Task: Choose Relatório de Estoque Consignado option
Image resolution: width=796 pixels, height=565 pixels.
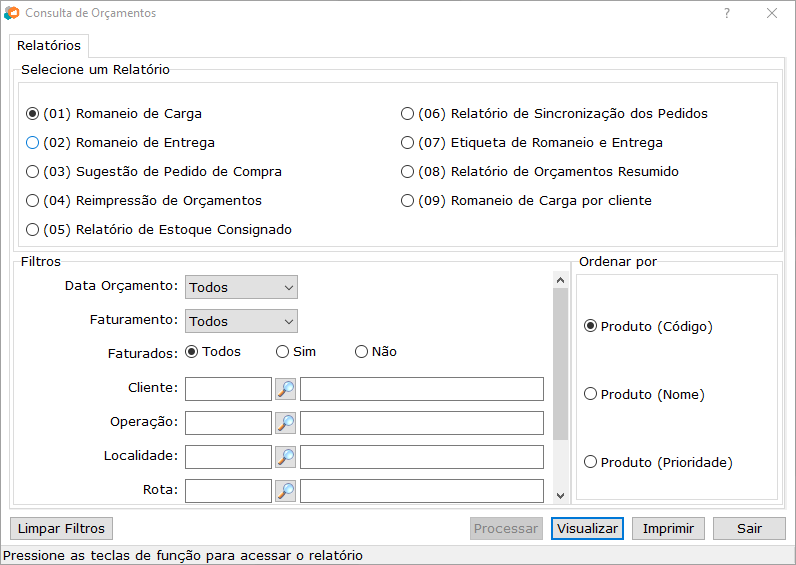Action: [x=33, y=230]
